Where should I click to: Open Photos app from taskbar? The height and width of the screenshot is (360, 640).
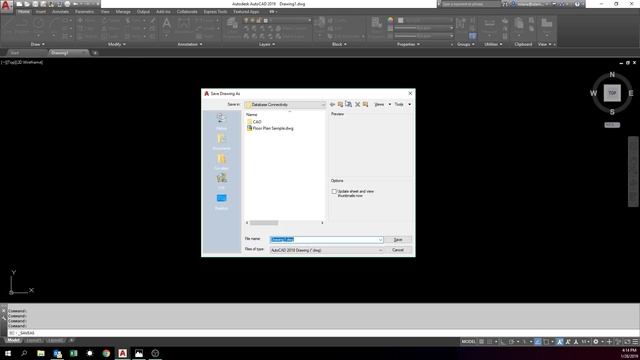point(139,353)
